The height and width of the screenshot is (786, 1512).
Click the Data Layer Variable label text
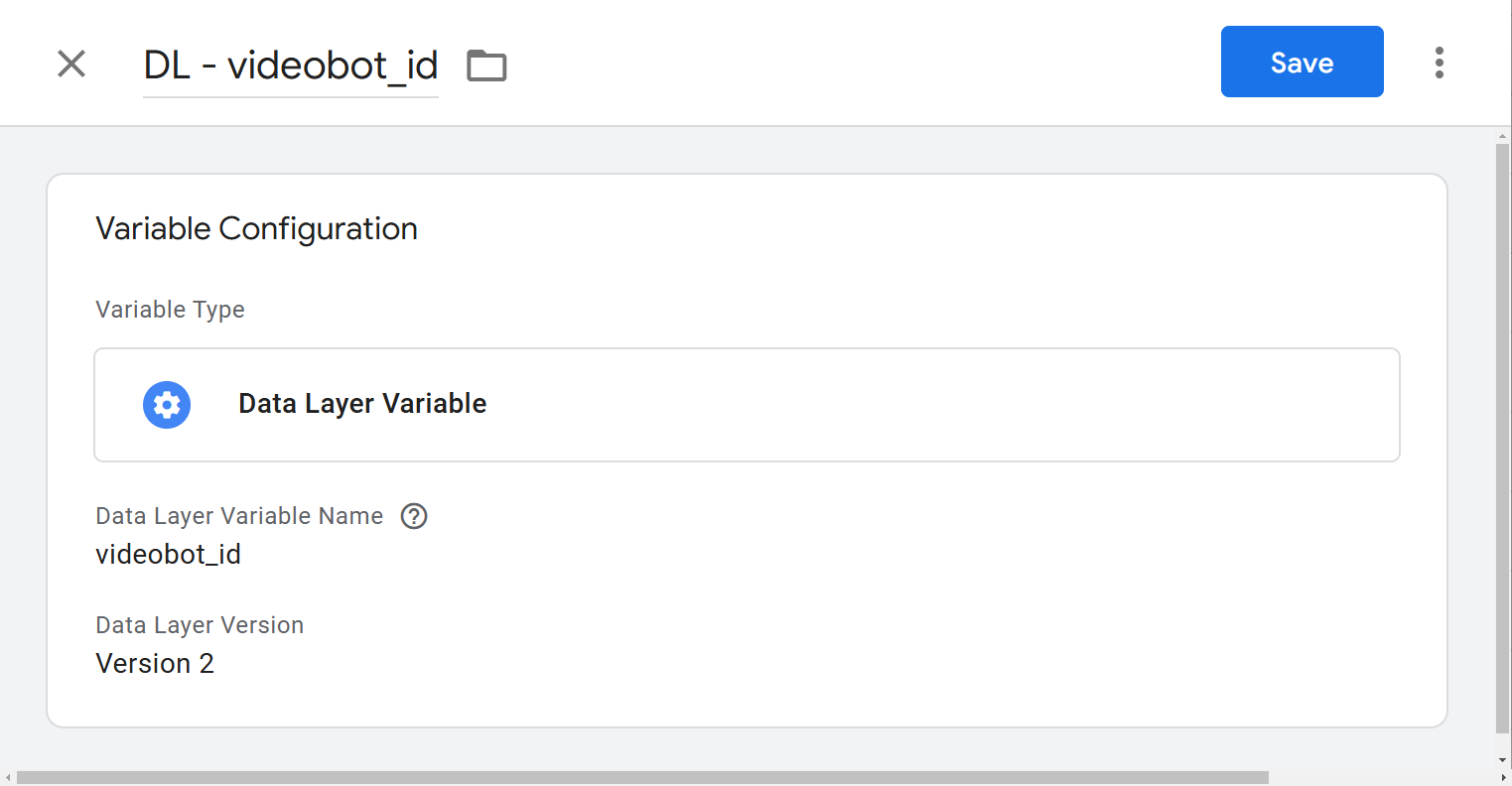(x=361, y=404)
